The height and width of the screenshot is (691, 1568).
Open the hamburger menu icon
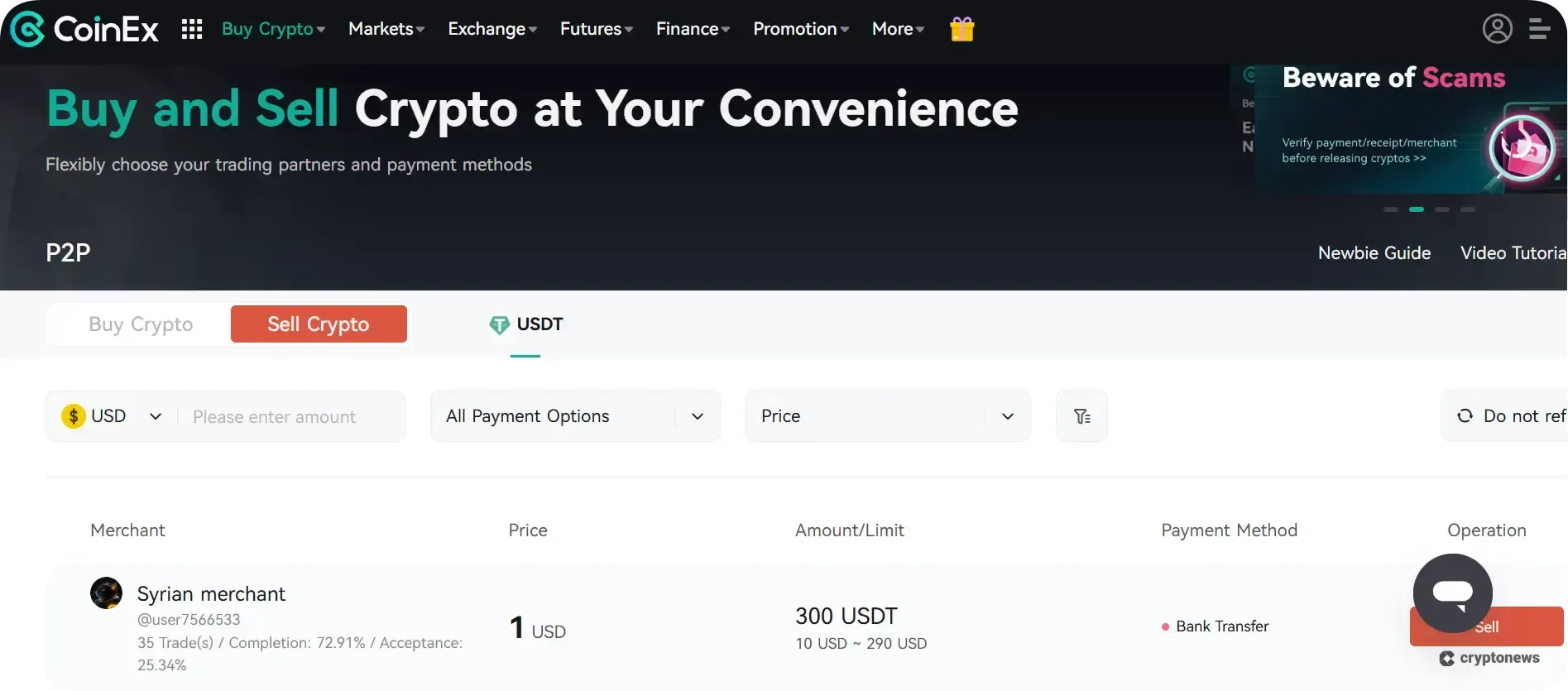pos(1541,28)
